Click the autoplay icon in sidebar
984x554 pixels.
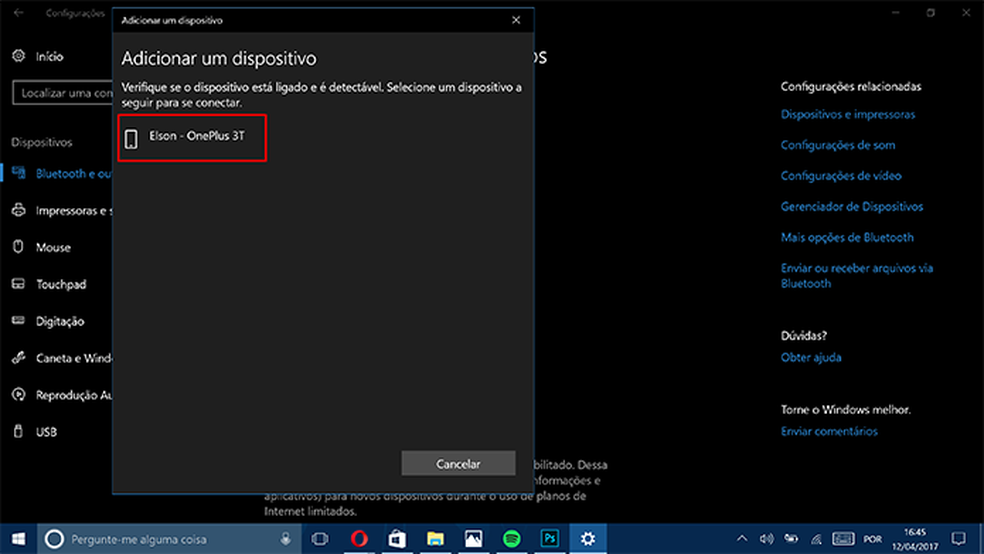coord(18,395)
